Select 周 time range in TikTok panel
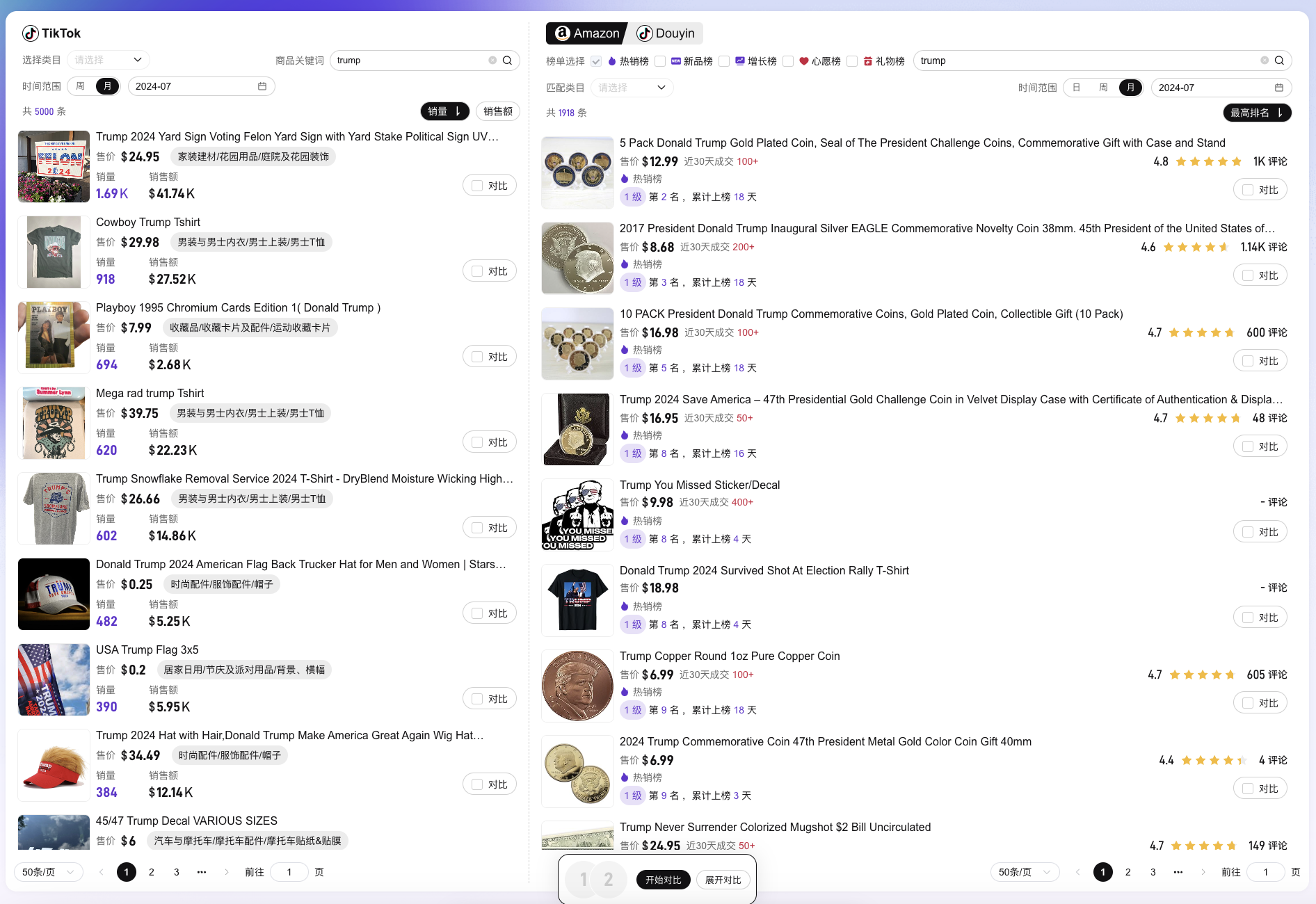Image resolution: width=1316 pixels, height=904 pixels. pyautogui.click(x=81, y=86)
